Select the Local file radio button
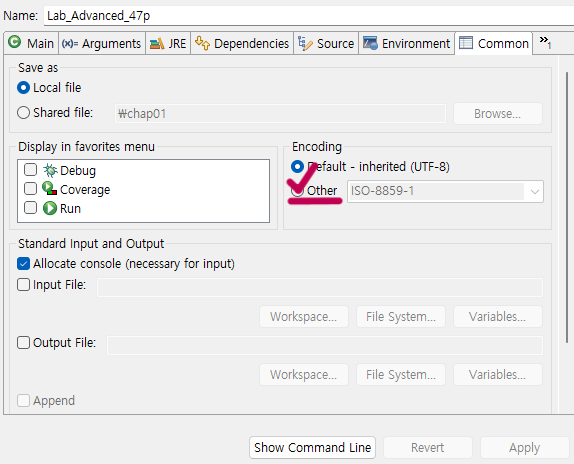Viewport: 574px width, 464px height. tap(23, 87)
